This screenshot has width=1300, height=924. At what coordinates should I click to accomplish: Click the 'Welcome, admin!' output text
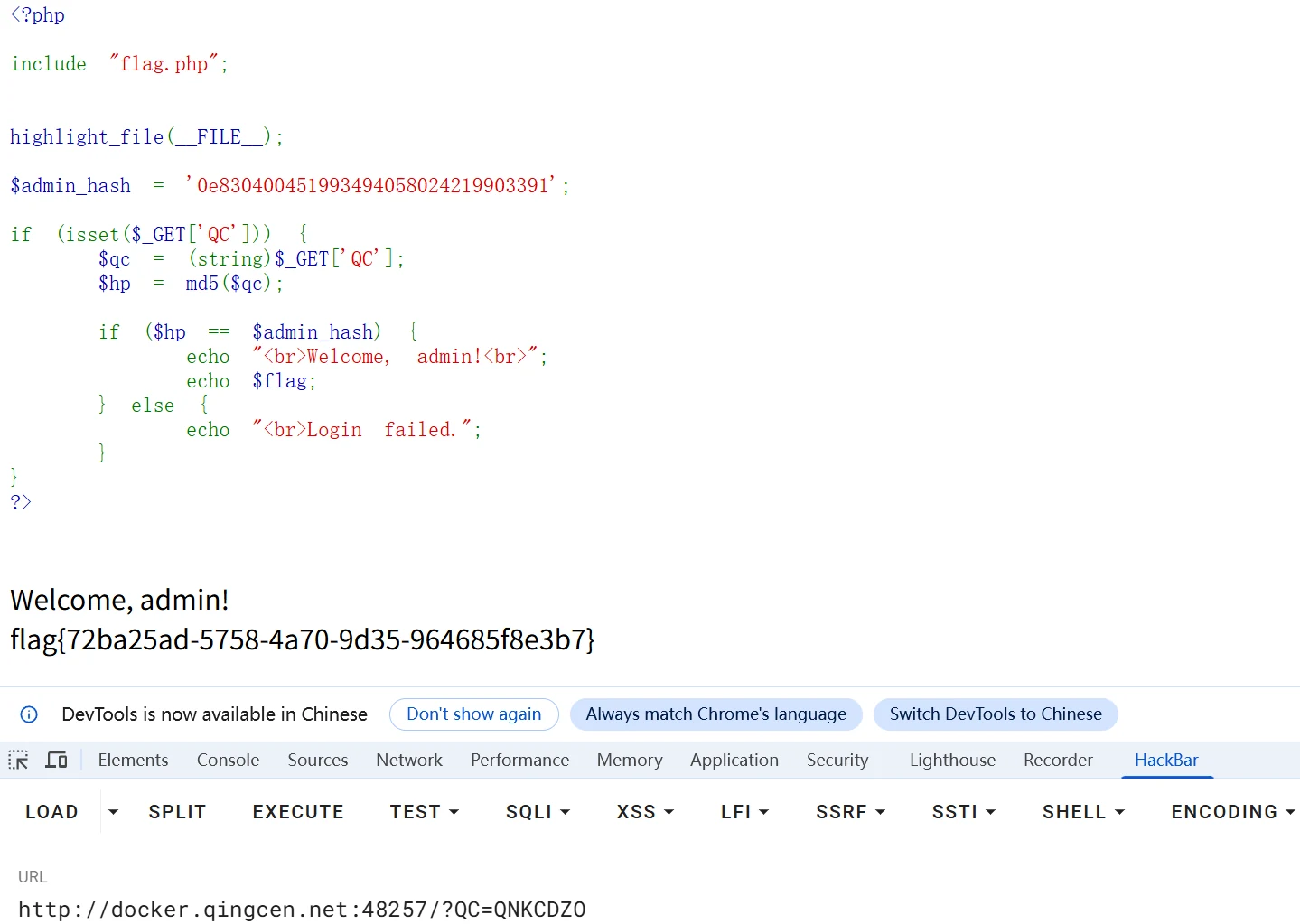click(x=119, y=600)
